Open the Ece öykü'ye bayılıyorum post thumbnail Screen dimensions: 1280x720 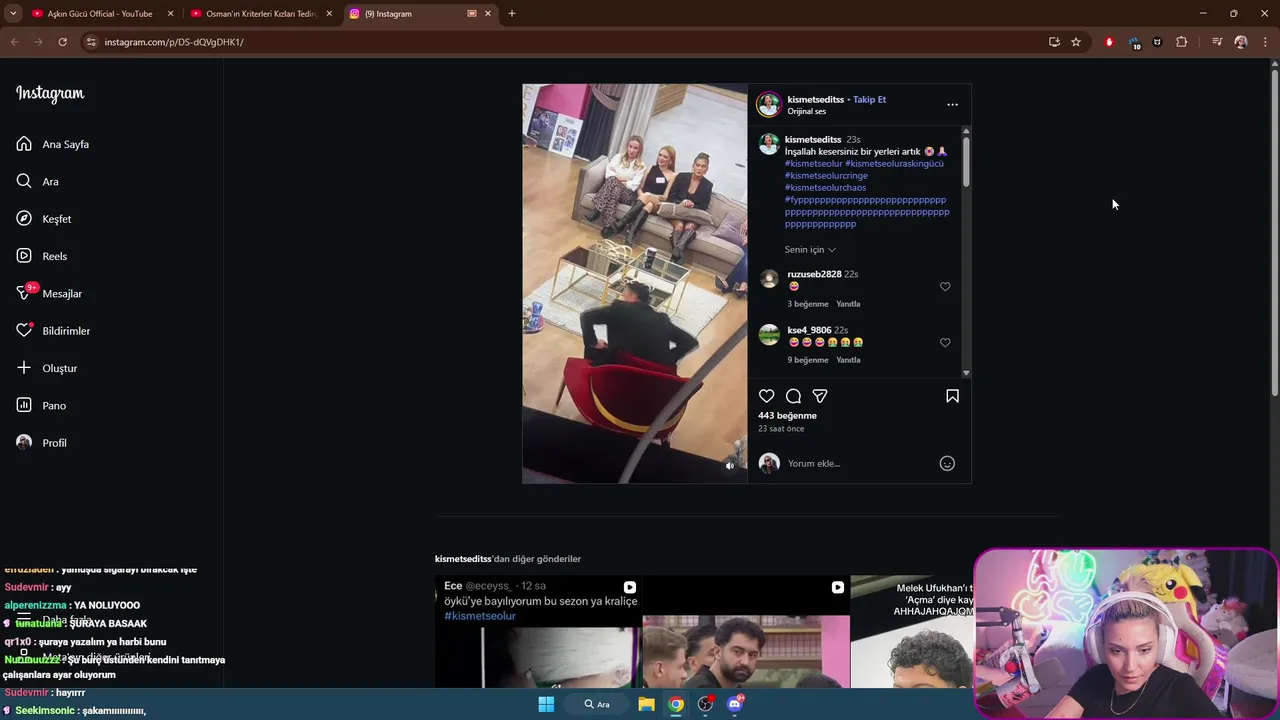(536, 631)
